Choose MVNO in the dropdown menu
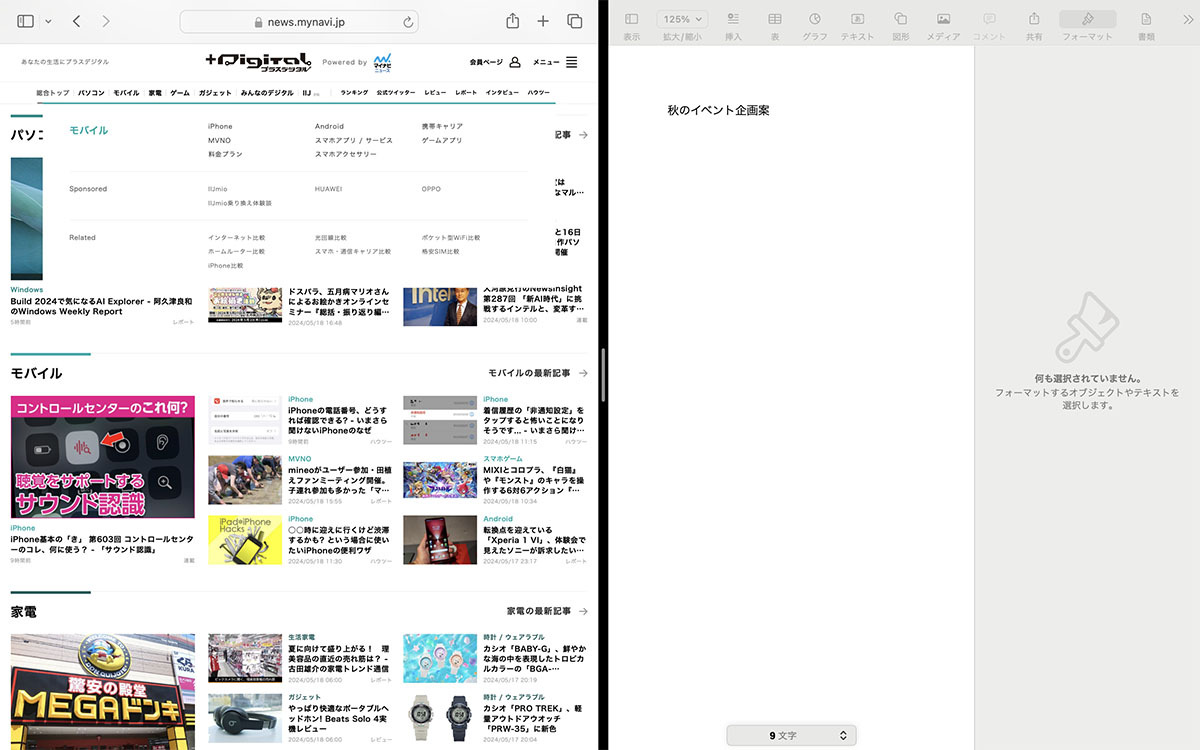Image resolution: width=1200 pixels, height=750 pixels. [x=219, y=140]
